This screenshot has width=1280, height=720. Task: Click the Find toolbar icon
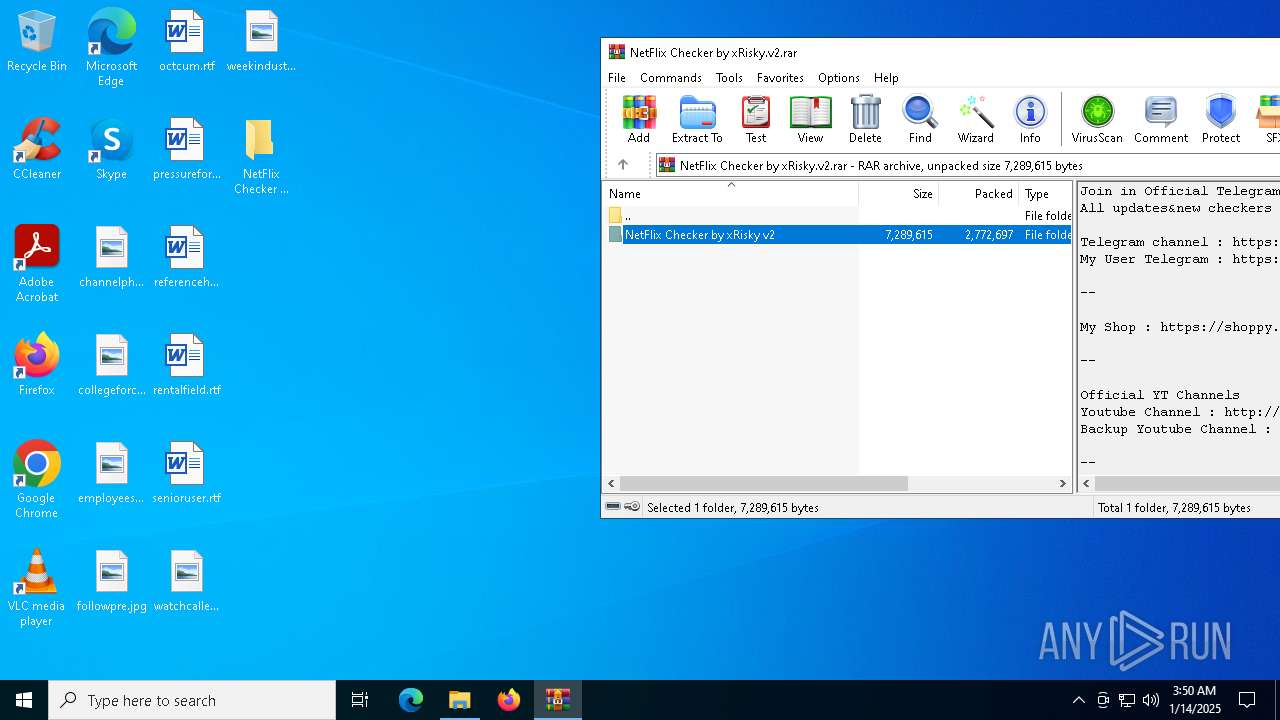[x=920, y=119]
